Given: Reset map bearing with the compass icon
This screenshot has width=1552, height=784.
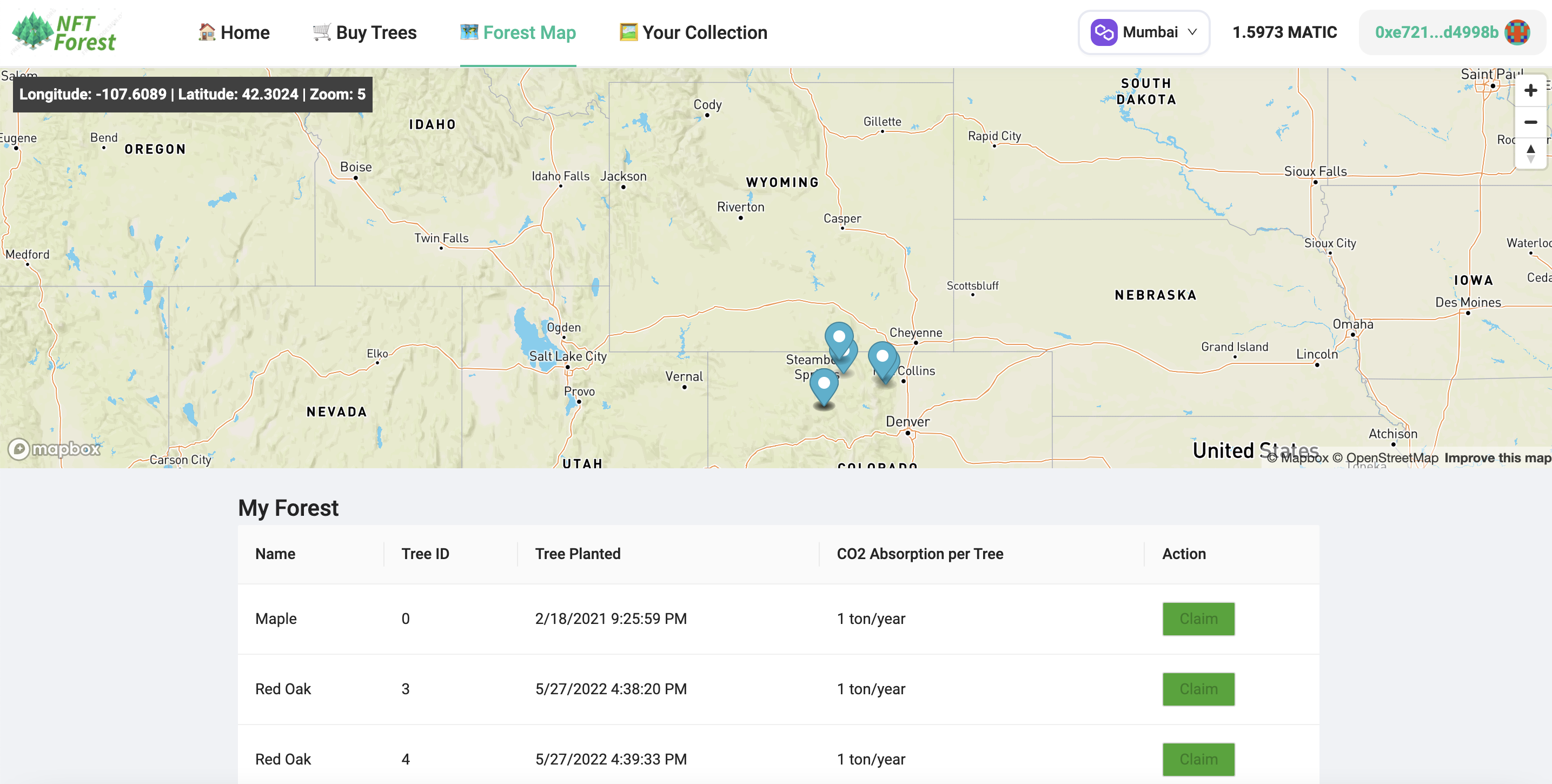Looking at the screenshot, I should (x=1530, y=153).
